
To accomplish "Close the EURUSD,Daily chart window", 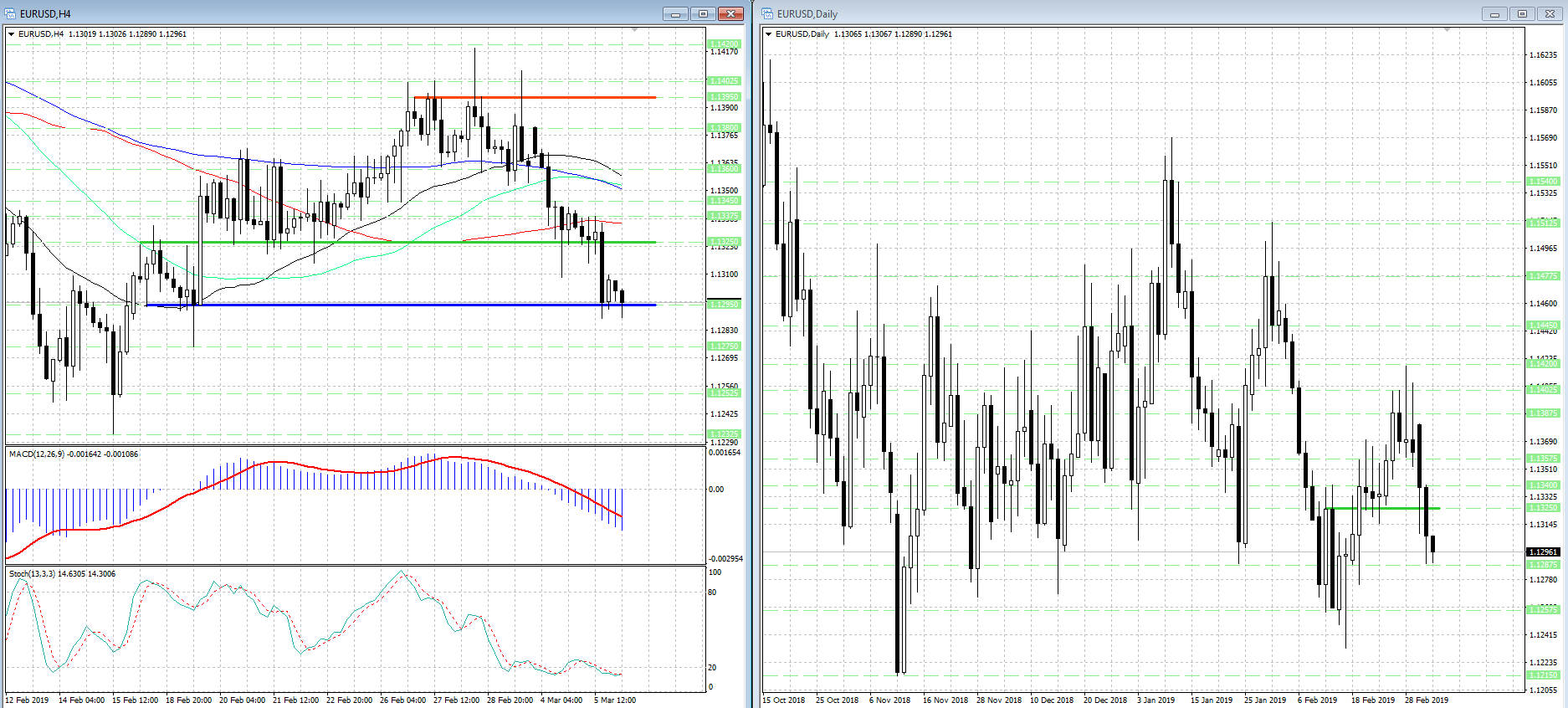I will coord(1550,13).
